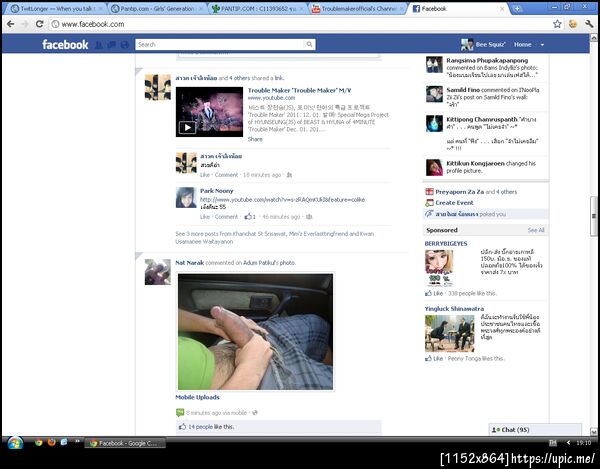600x469 pixels.
Task: Open the Yingluck Shinawatra ad thumbnail
Action: pos(449,333)
